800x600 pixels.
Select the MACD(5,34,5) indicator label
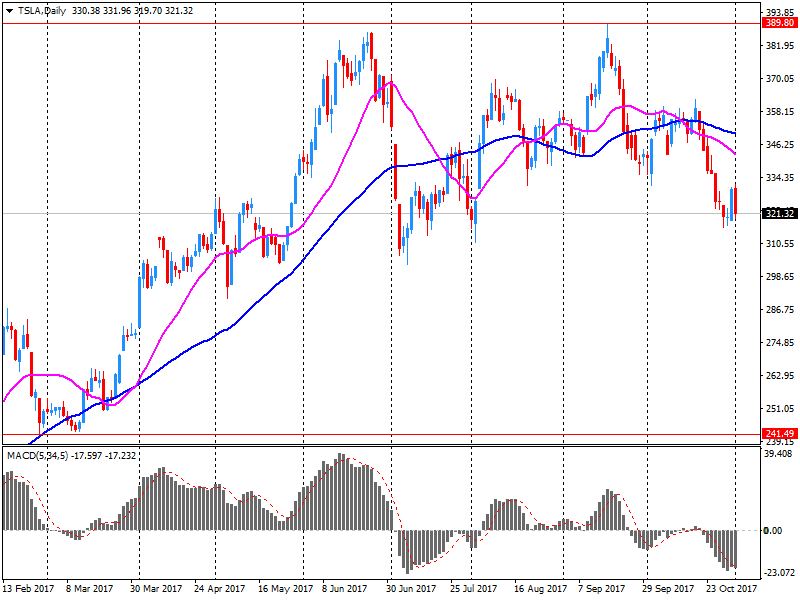click(x=37, y=455)
